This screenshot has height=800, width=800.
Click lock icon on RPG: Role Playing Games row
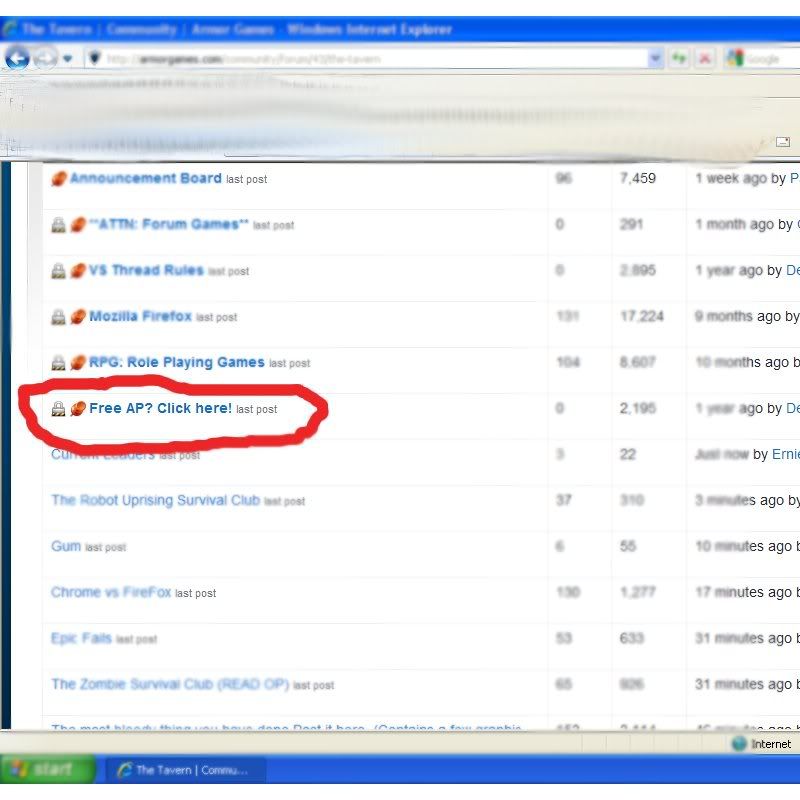[59, 363]
